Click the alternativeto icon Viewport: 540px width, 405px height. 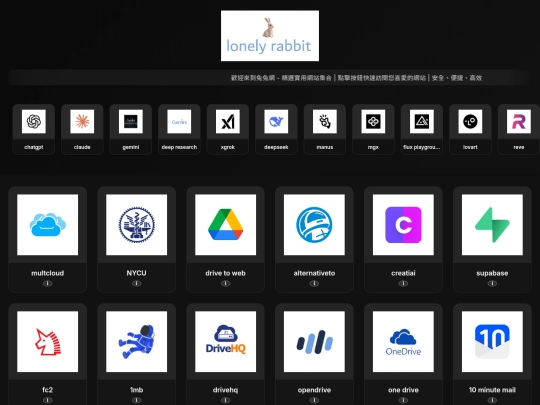pos(314,225)
